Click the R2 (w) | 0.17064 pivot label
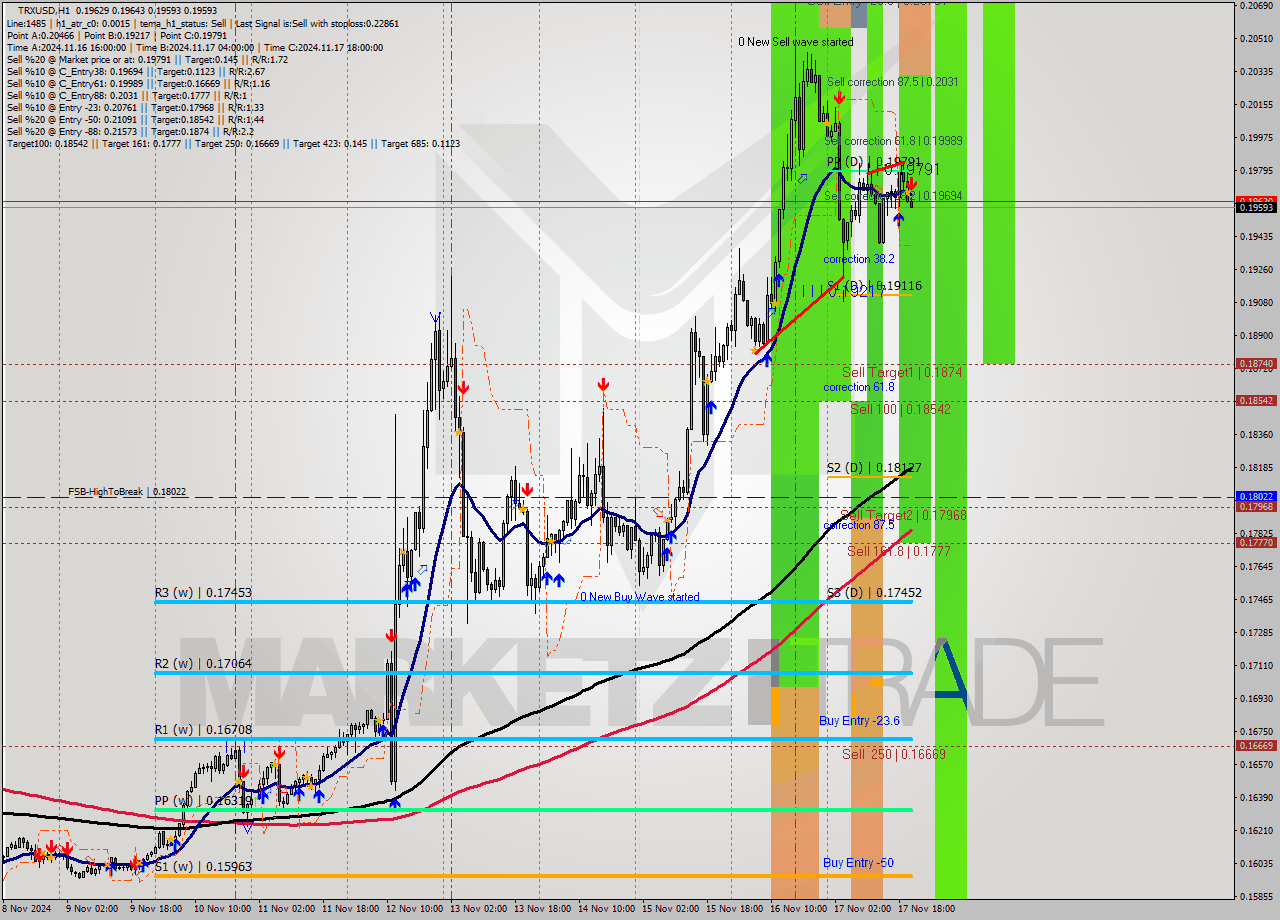This screenshot has width=1280, height=920. (x=203, y=664)
